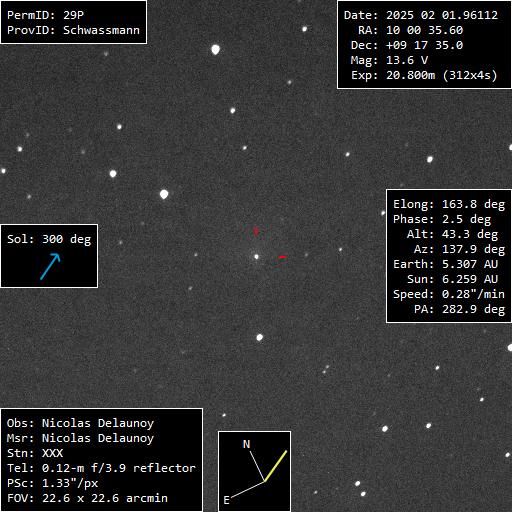This screenshot has height=512, width=512.
Task: Click the PA: 282.9 deg line
Action: [459, 309]
